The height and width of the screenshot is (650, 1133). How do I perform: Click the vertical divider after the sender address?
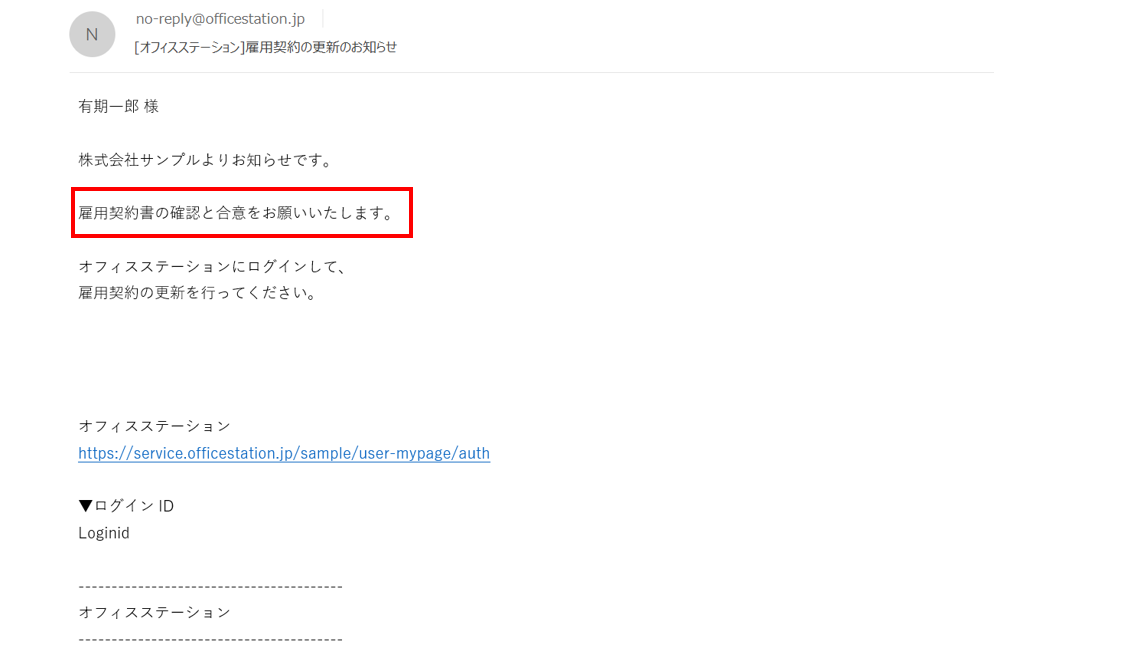tap(322, 19)
